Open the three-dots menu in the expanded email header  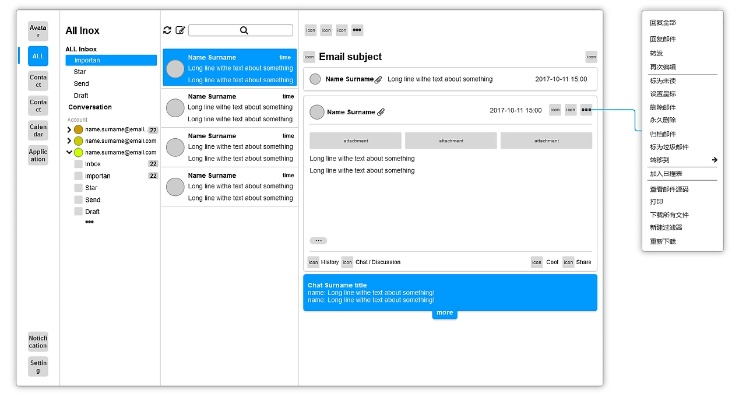[586, 110]
